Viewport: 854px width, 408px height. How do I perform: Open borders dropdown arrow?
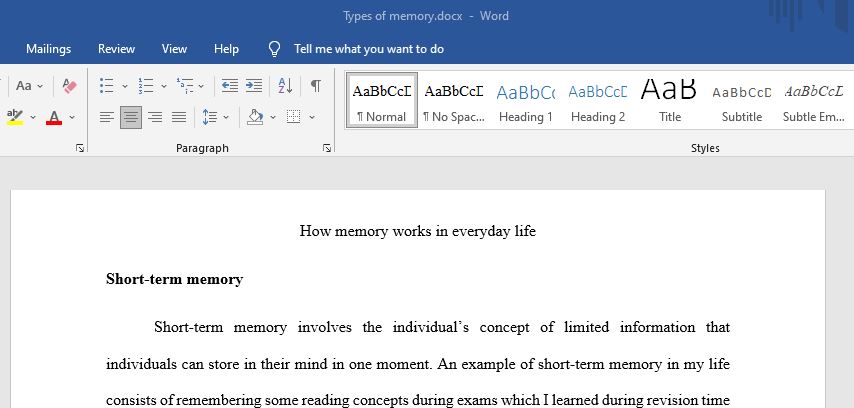(x=312, y=117)
